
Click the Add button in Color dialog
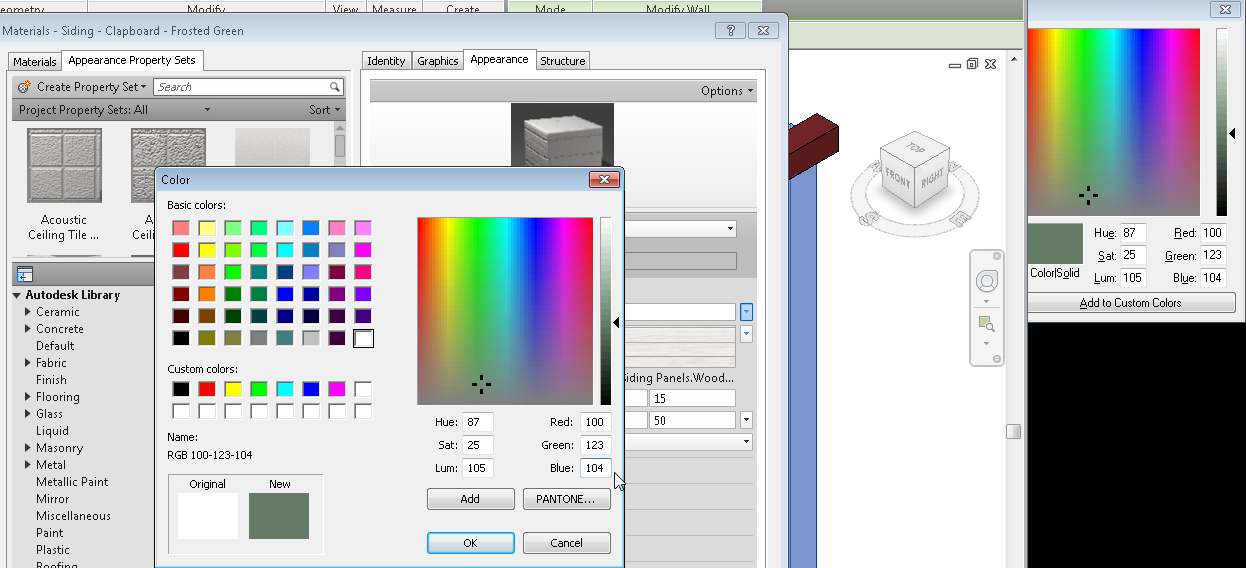point(470,499)
